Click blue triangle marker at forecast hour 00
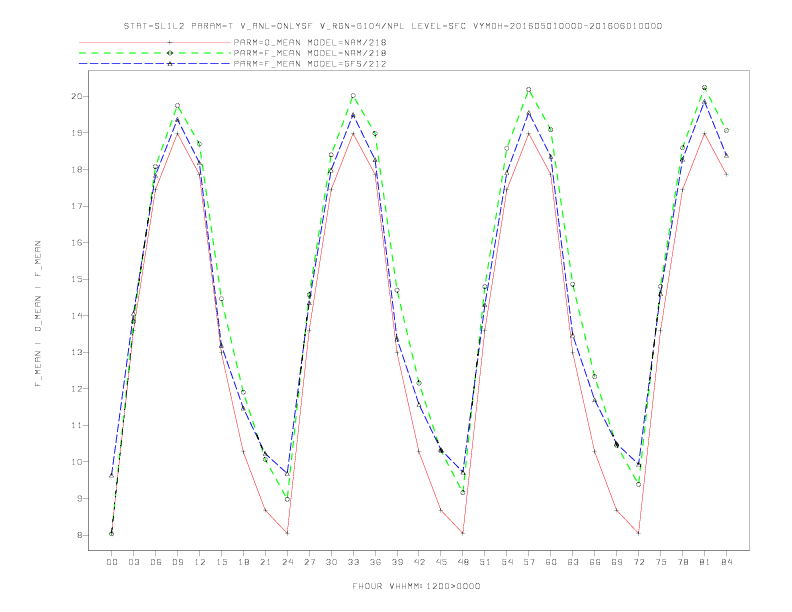 pos(112,475)
